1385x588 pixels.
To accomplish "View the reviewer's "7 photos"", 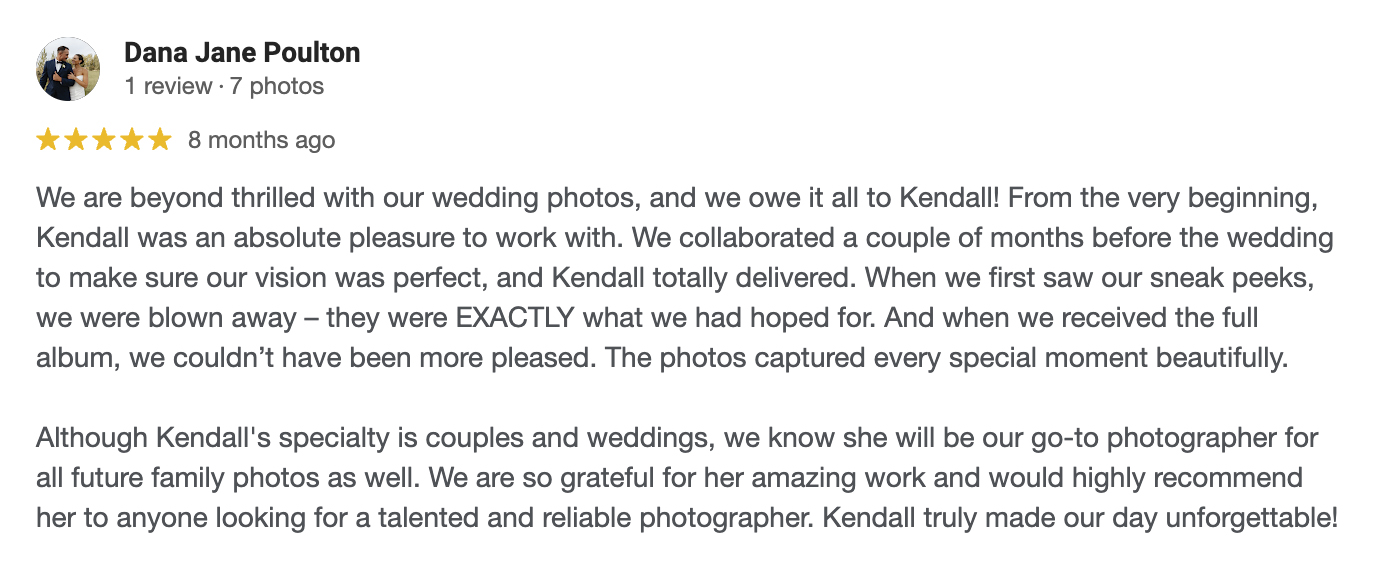I will [x=277, y=86].
